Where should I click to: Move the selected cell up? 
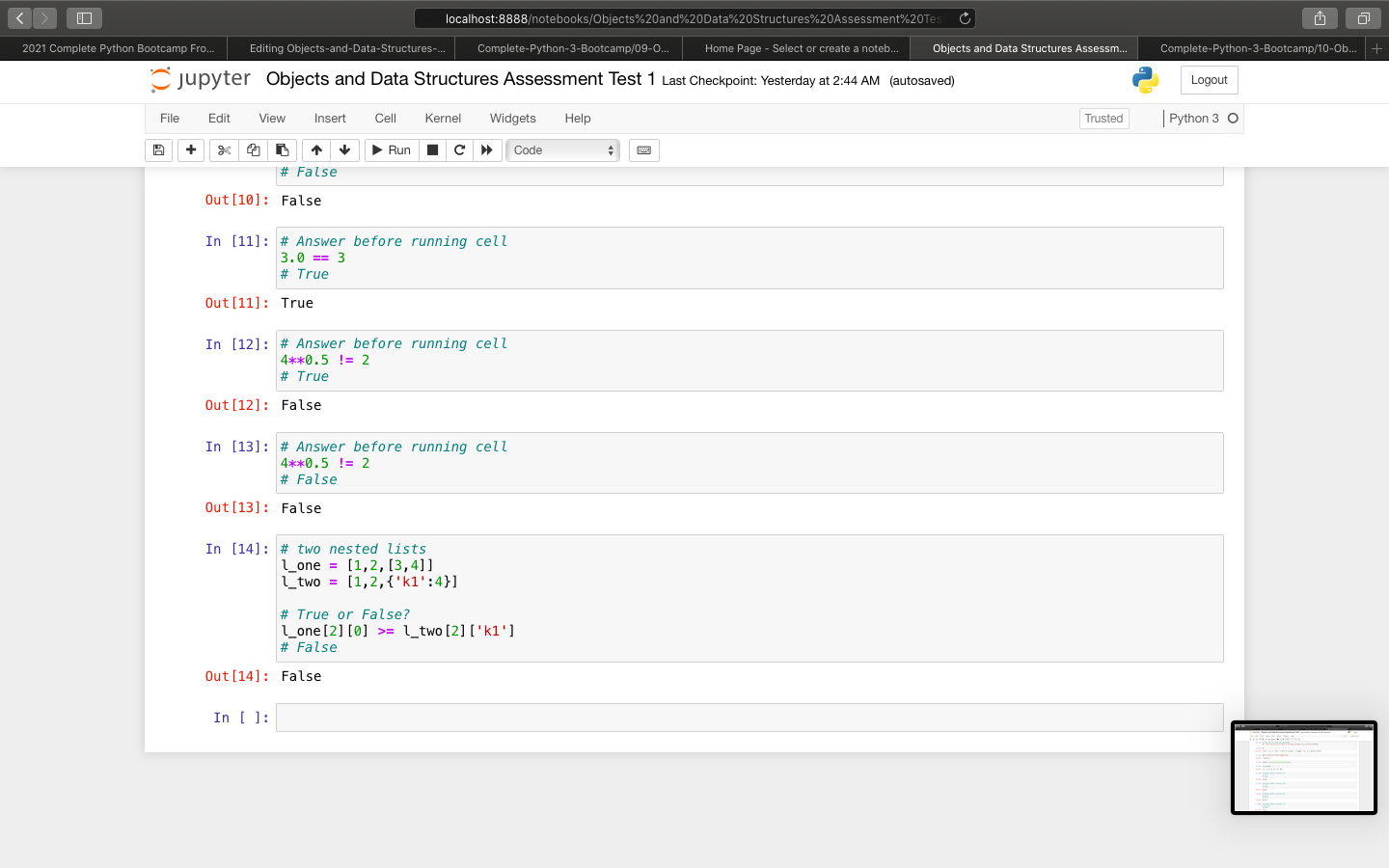[315, 149]
